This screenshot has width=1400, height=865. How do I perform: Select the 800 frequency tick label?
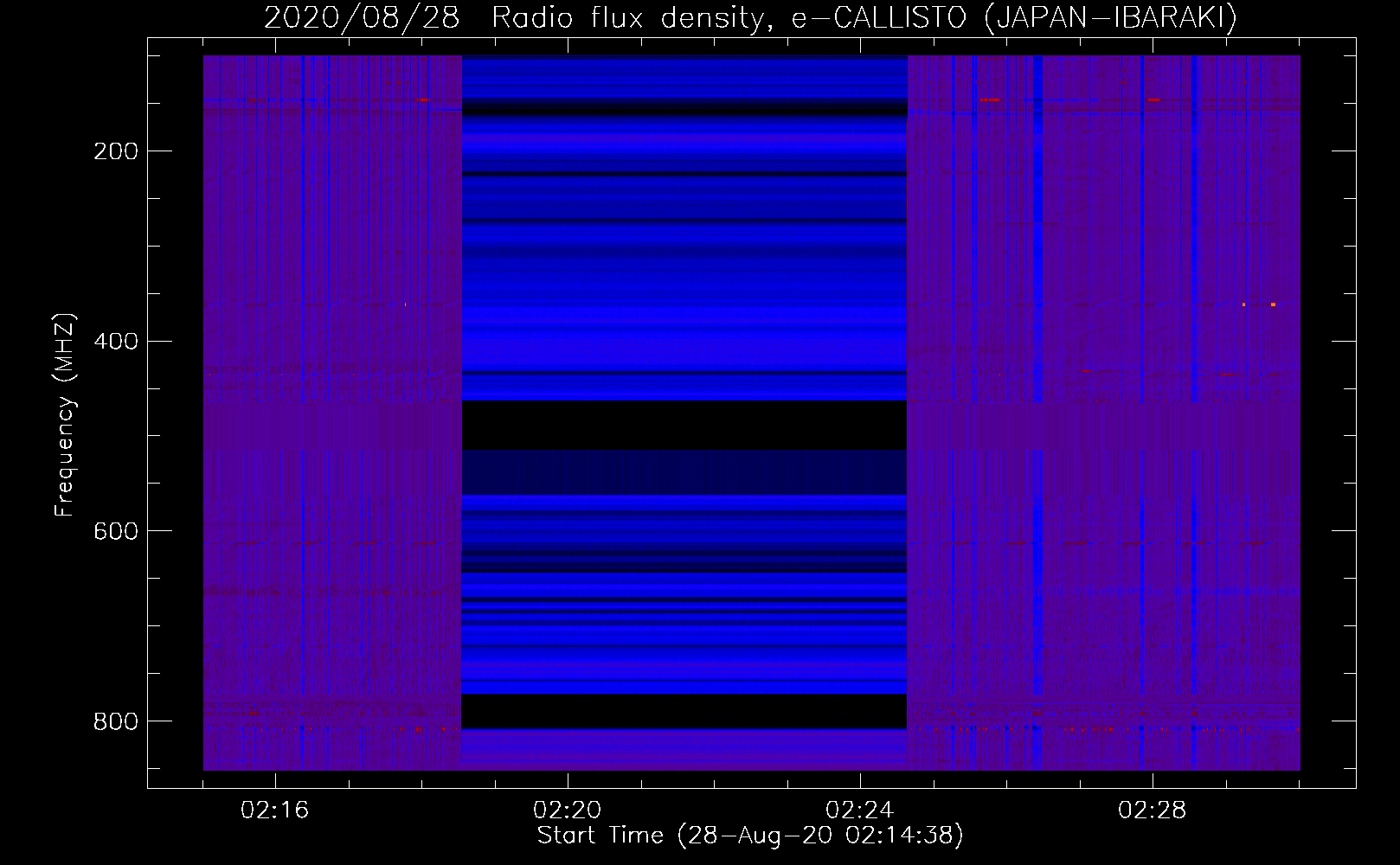click(x=116, y=721)
